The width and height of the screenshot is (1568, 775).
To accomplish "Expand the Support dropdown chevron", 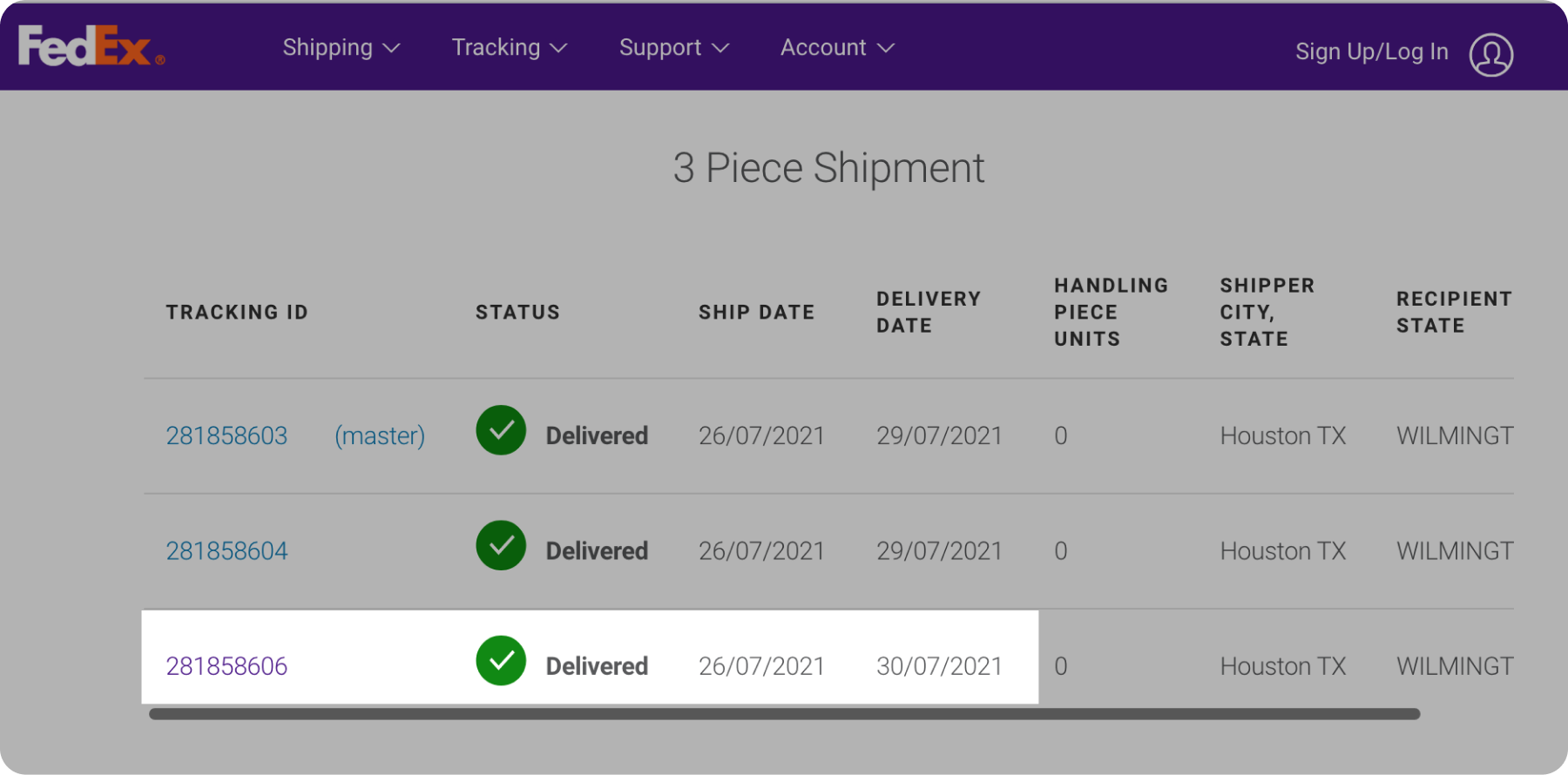I will tap(720, 49).
